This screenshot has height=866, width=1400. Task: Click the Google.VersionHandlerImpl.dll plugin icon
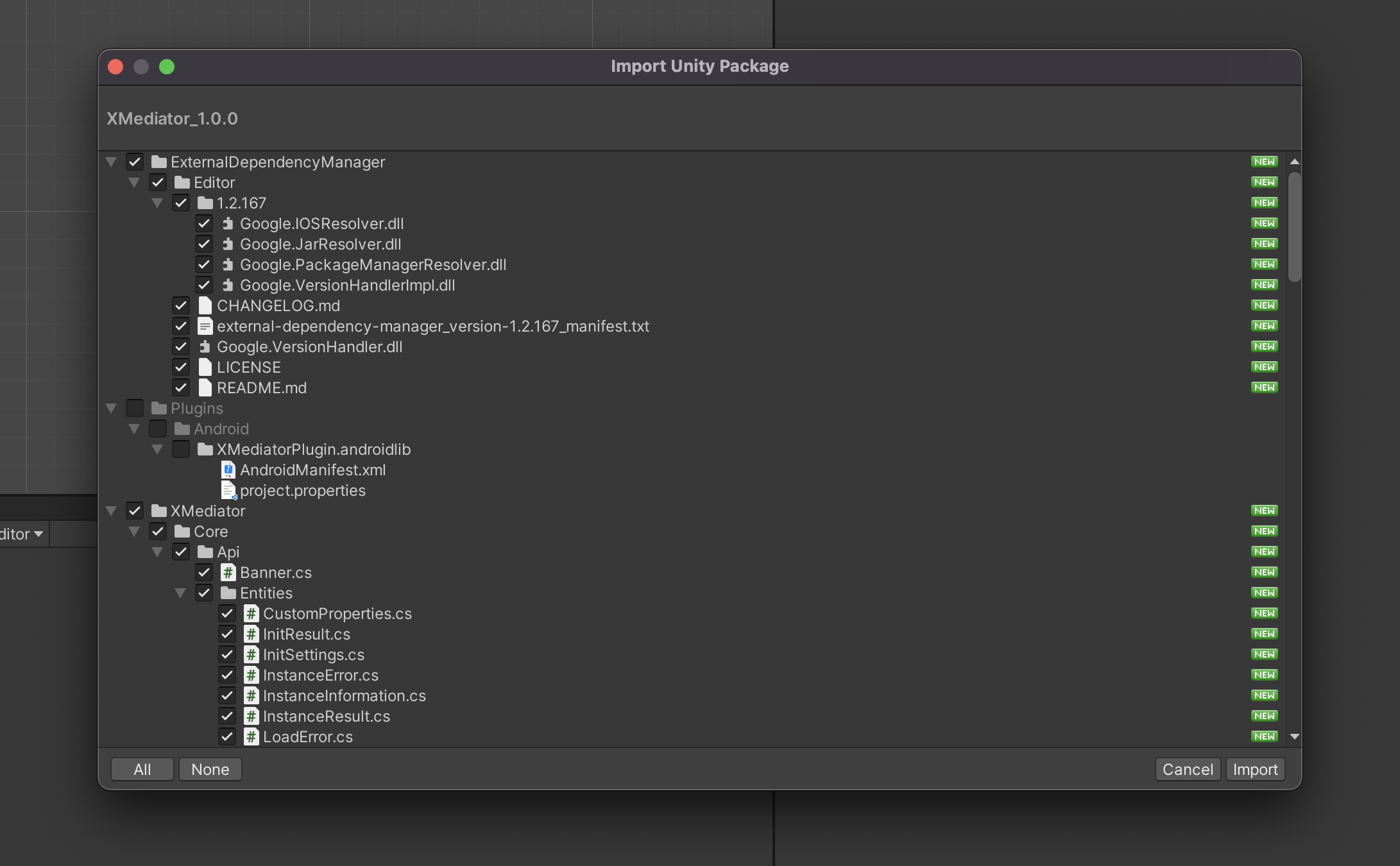pos(228,285)
